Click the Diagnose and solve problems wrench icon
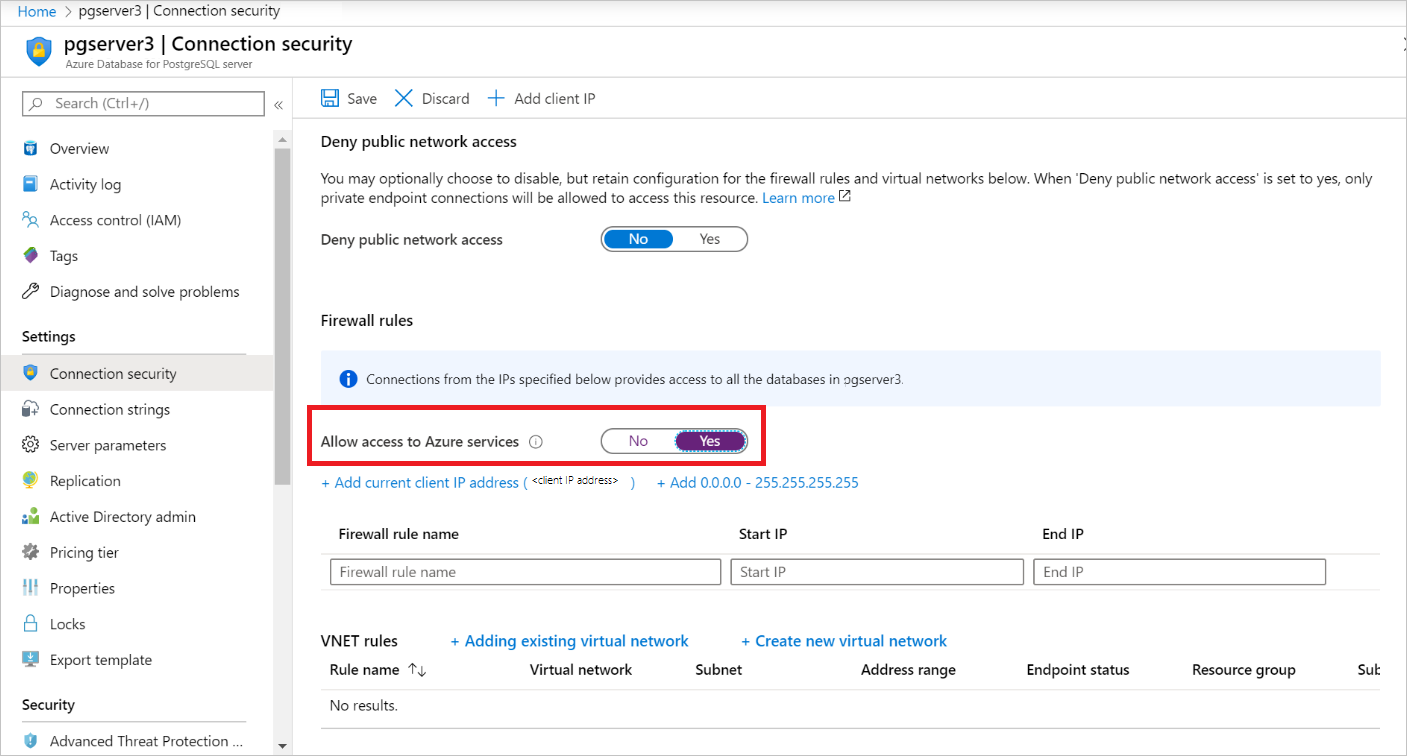The height and width of the screenshot is (756, 1407). coord(30,292)
